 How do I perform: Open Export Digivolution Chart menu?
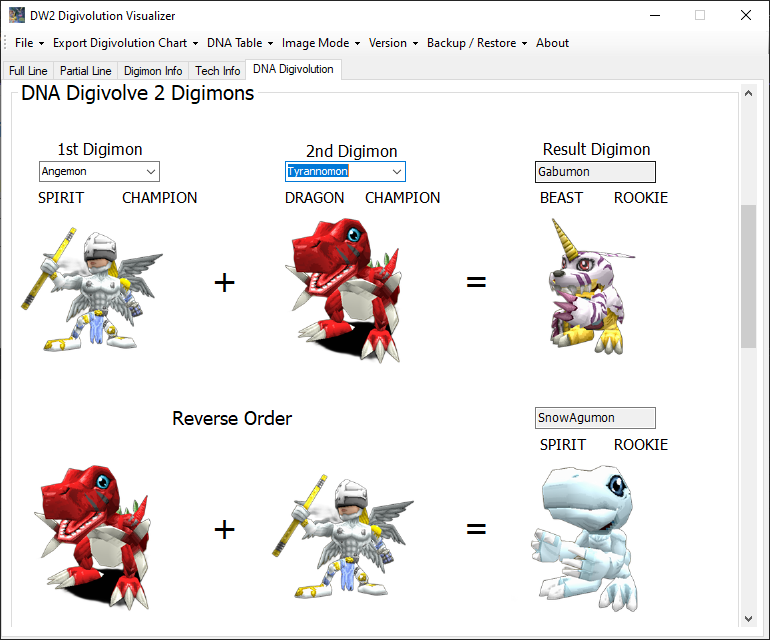coord(125,43)
